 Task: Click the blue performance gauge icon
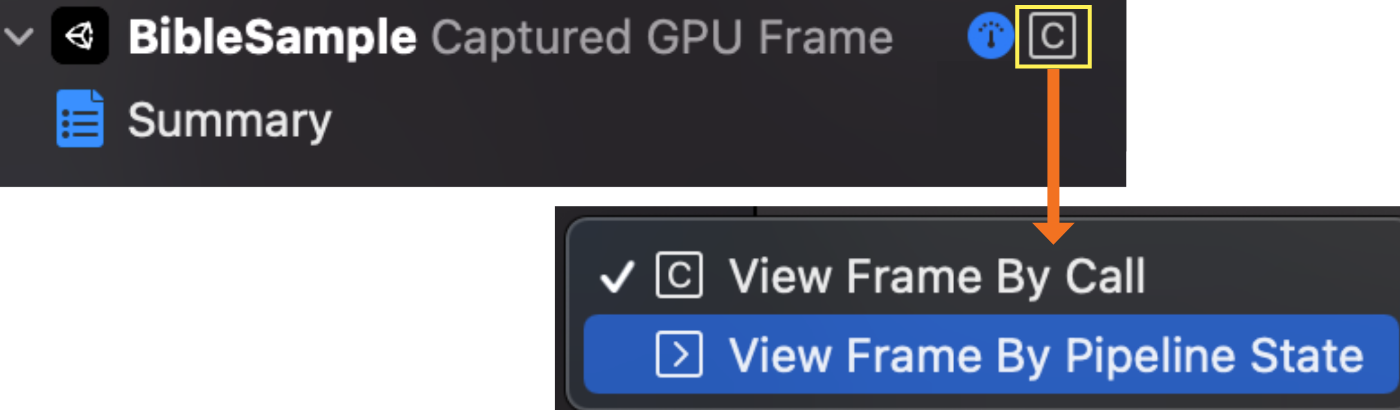[990, 37]
